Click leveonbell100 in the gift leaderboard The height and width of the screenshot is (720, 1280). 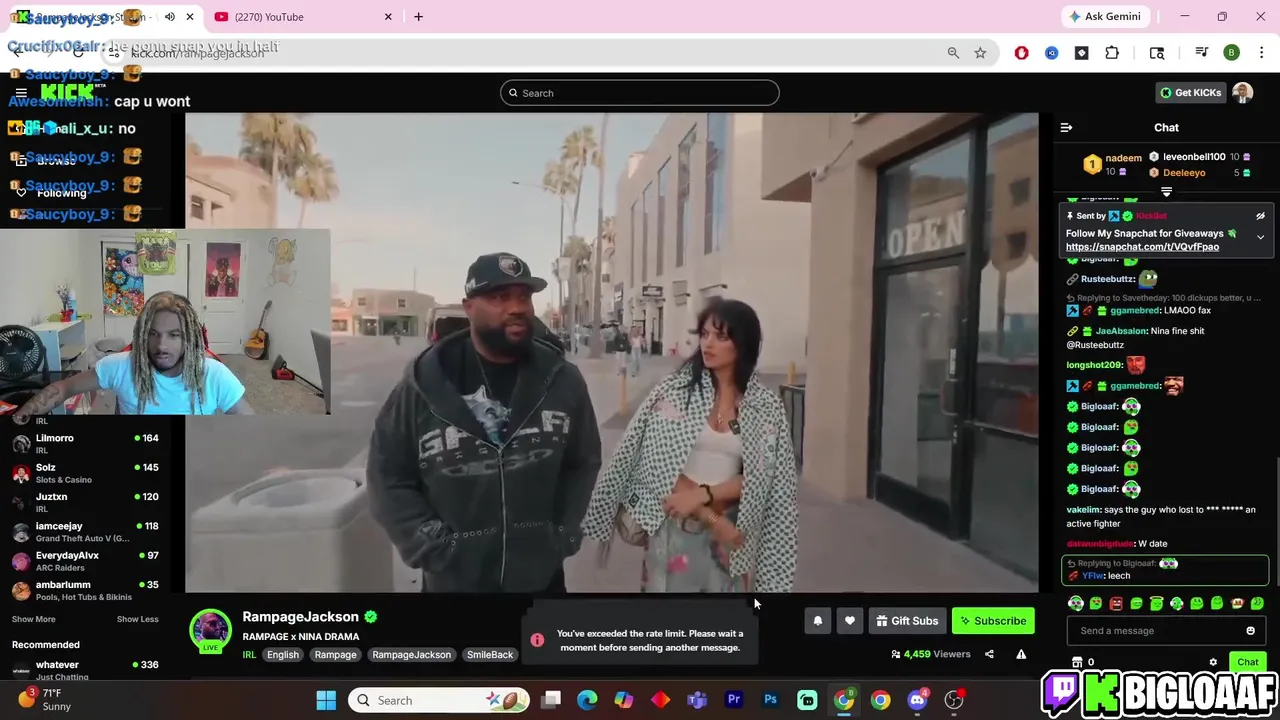pyautogui.click(x=1194, y=157)
